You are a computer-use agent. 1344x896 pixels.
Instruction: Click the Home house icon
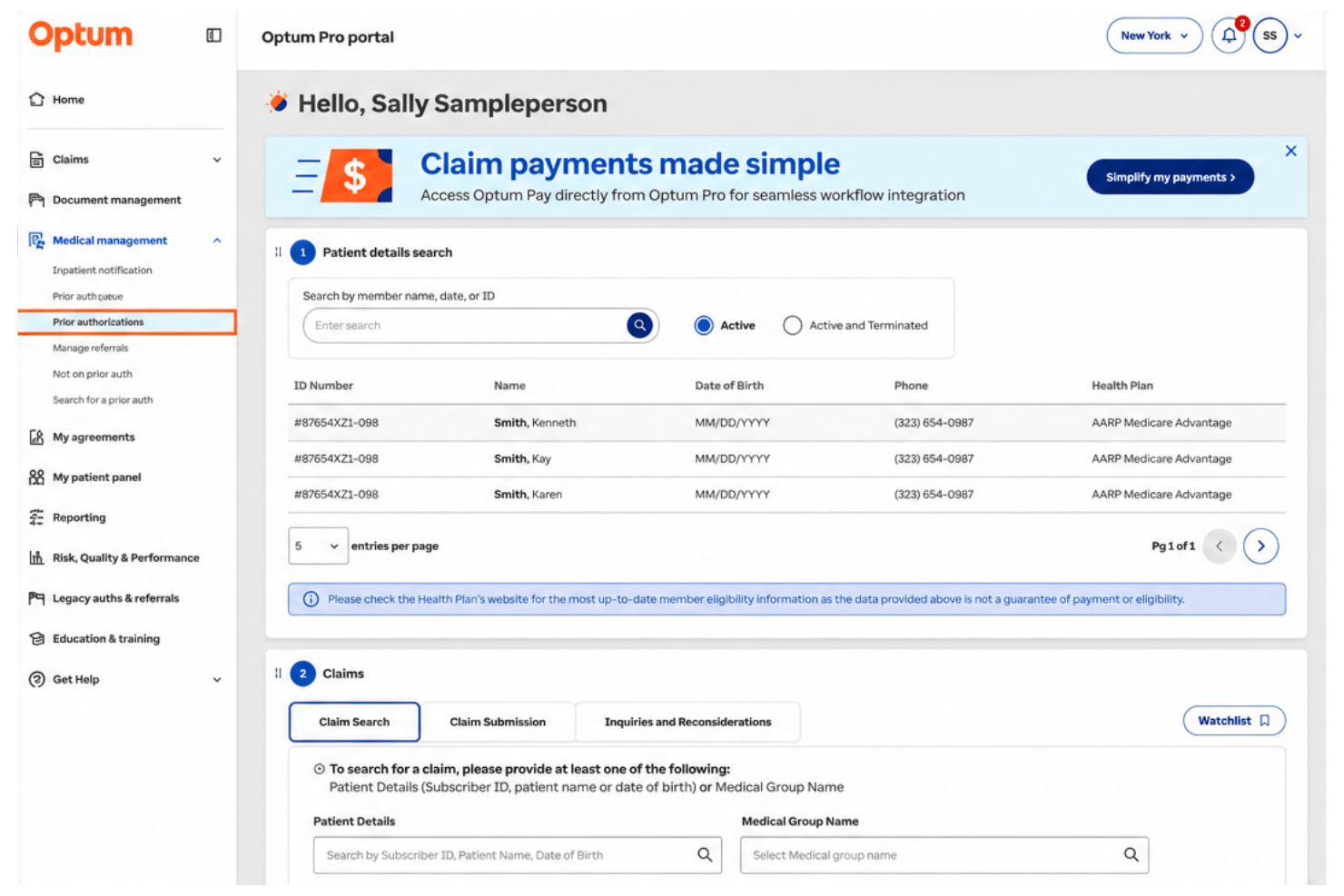click(x=36, y=100)
